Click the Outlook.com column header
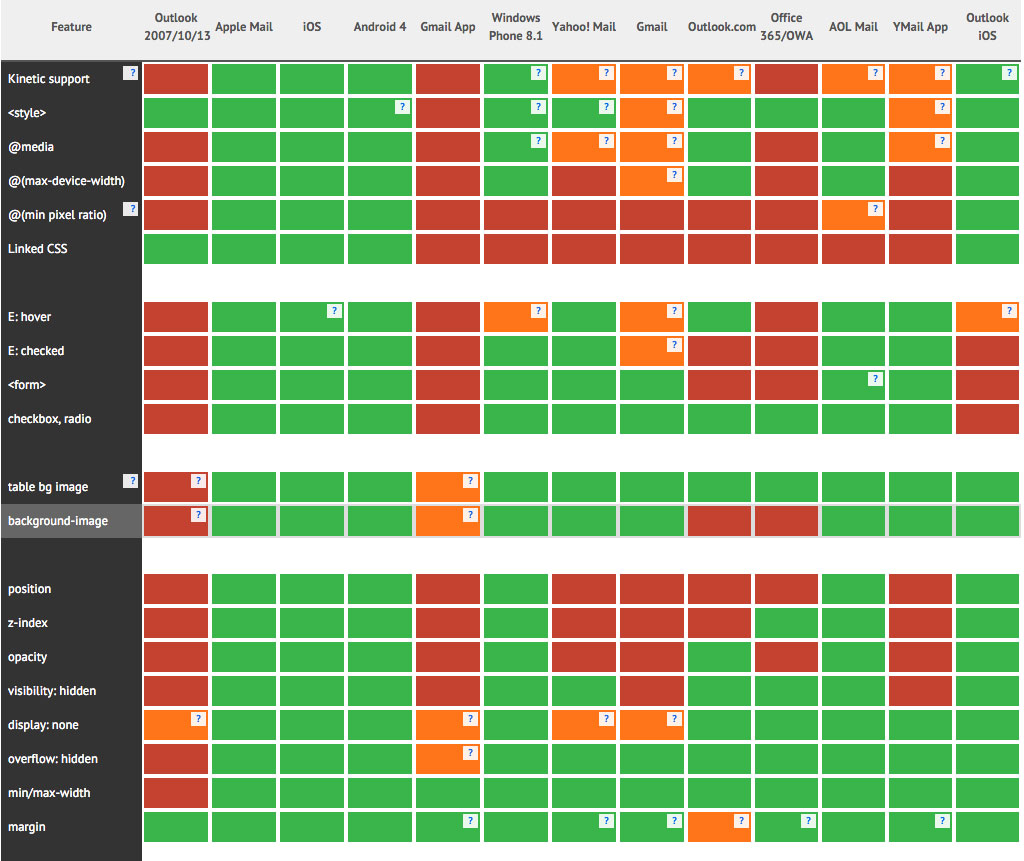Image resolution: width=1024 pixels, height=861 pixels. (722, 27)
